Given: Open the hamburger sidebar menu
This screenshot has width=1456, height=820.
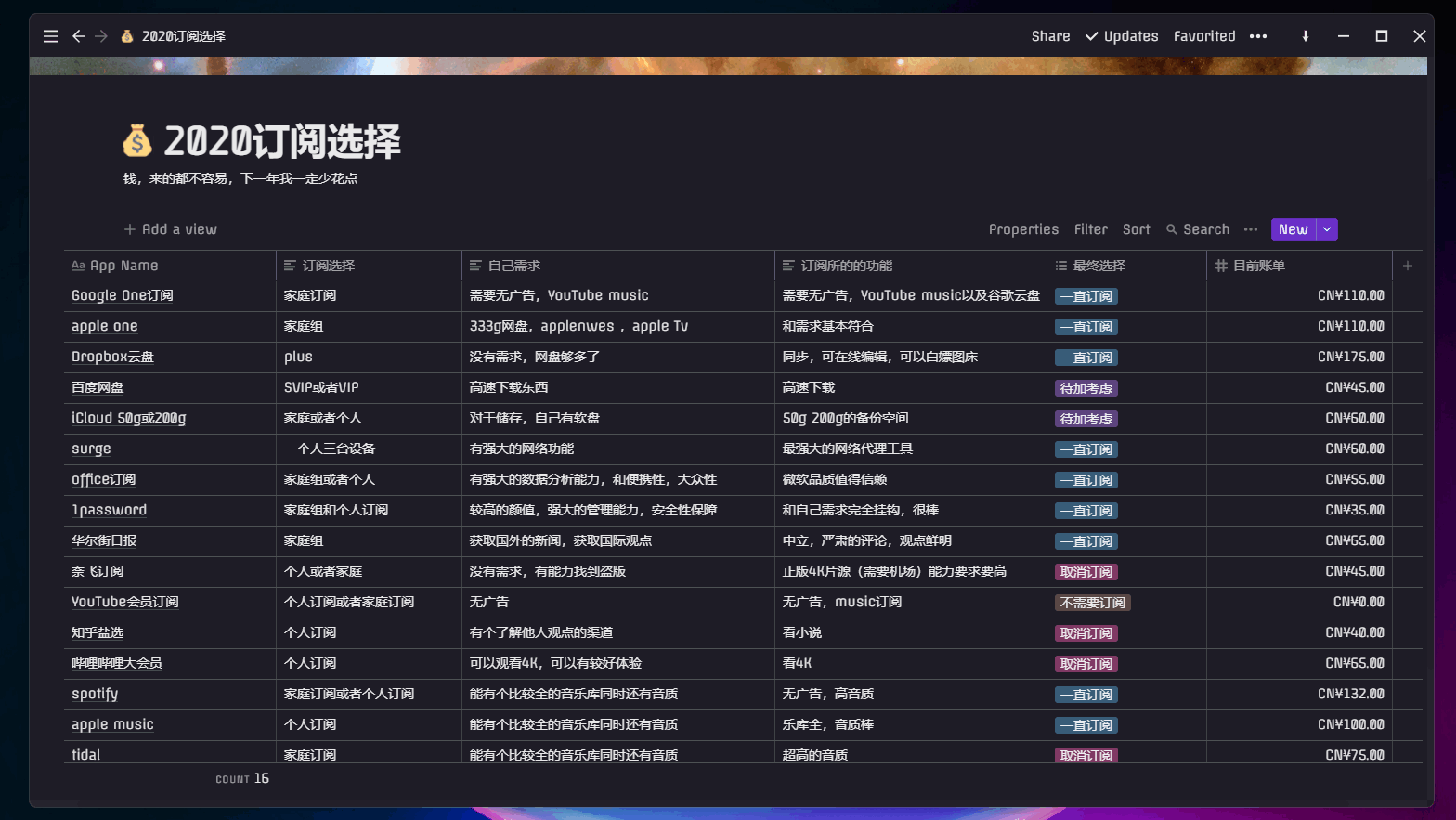Looking at the screenshot, I should point(51,36).
